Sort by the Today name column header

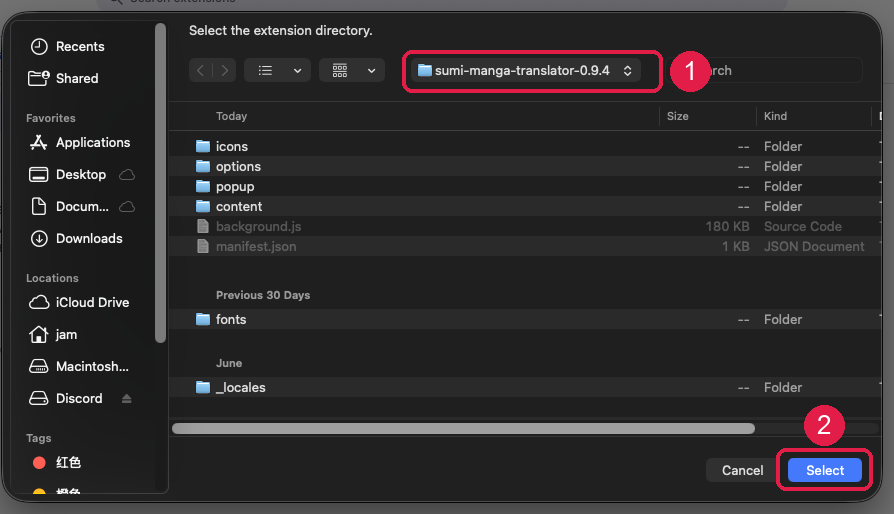pos(231,116)
